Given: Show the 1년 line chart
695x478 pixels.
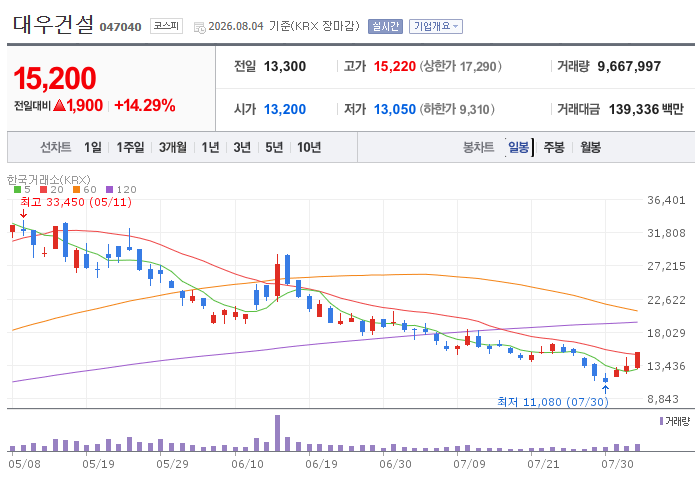Looking at the screenshot, I should (210, 147).
